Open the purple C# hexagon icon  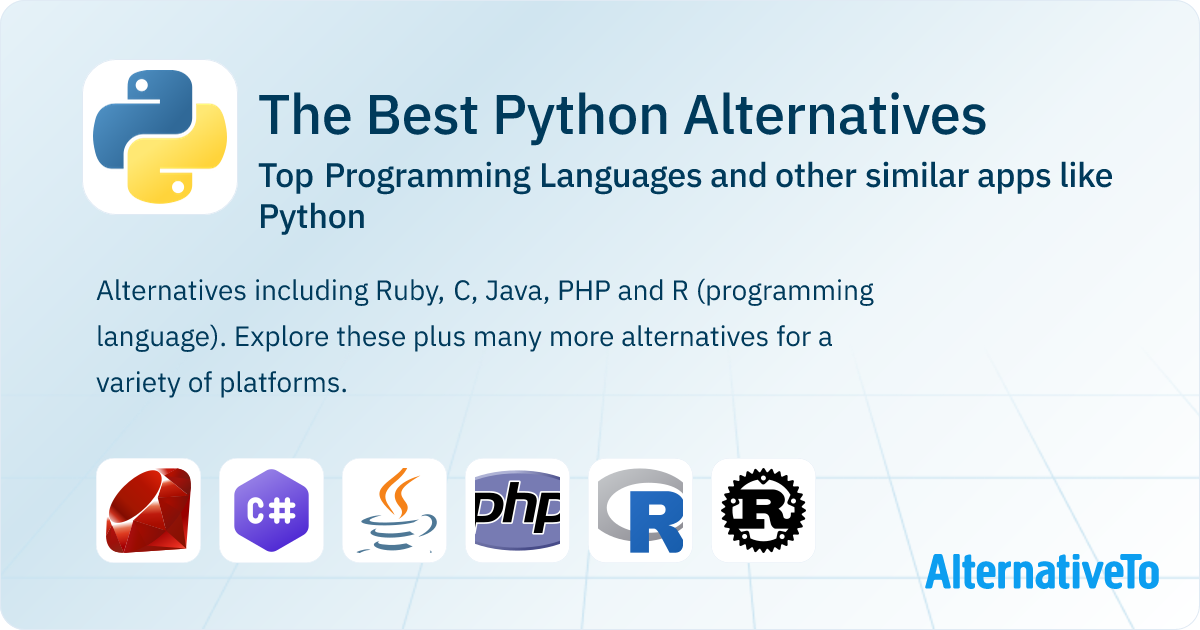(x=271, y=510)
